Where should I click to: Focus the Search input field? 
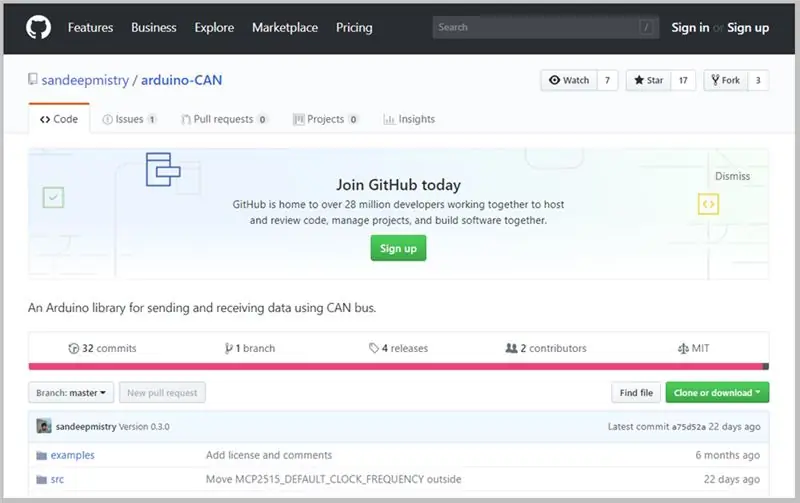[x=545, y=27]
